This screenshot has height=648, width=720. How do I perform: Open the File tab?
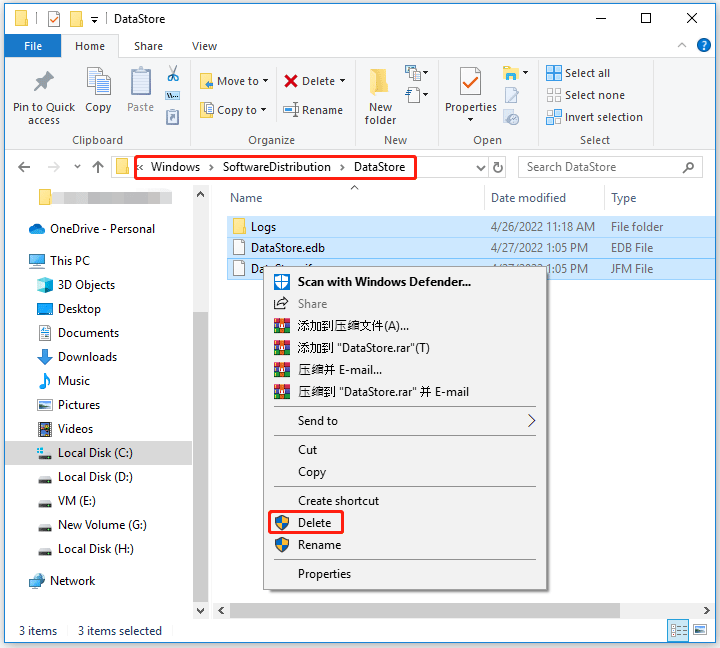pyautogui.click(x=33, y=46)
